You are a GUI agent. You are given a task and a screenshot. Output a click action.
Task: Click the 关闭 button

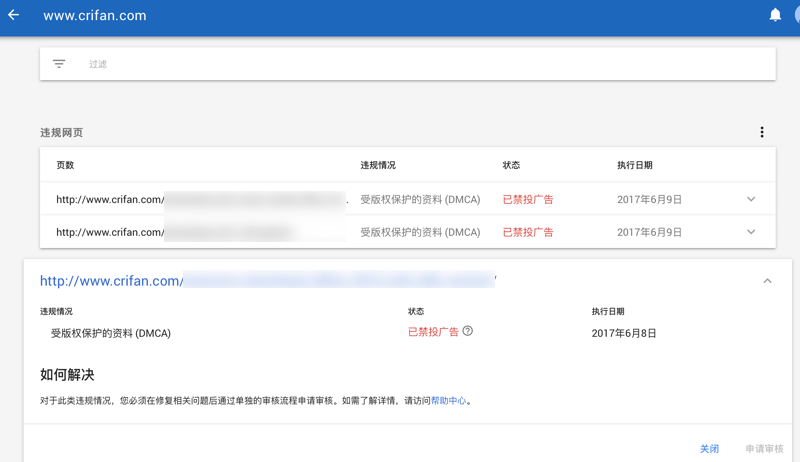coord(709,449)
